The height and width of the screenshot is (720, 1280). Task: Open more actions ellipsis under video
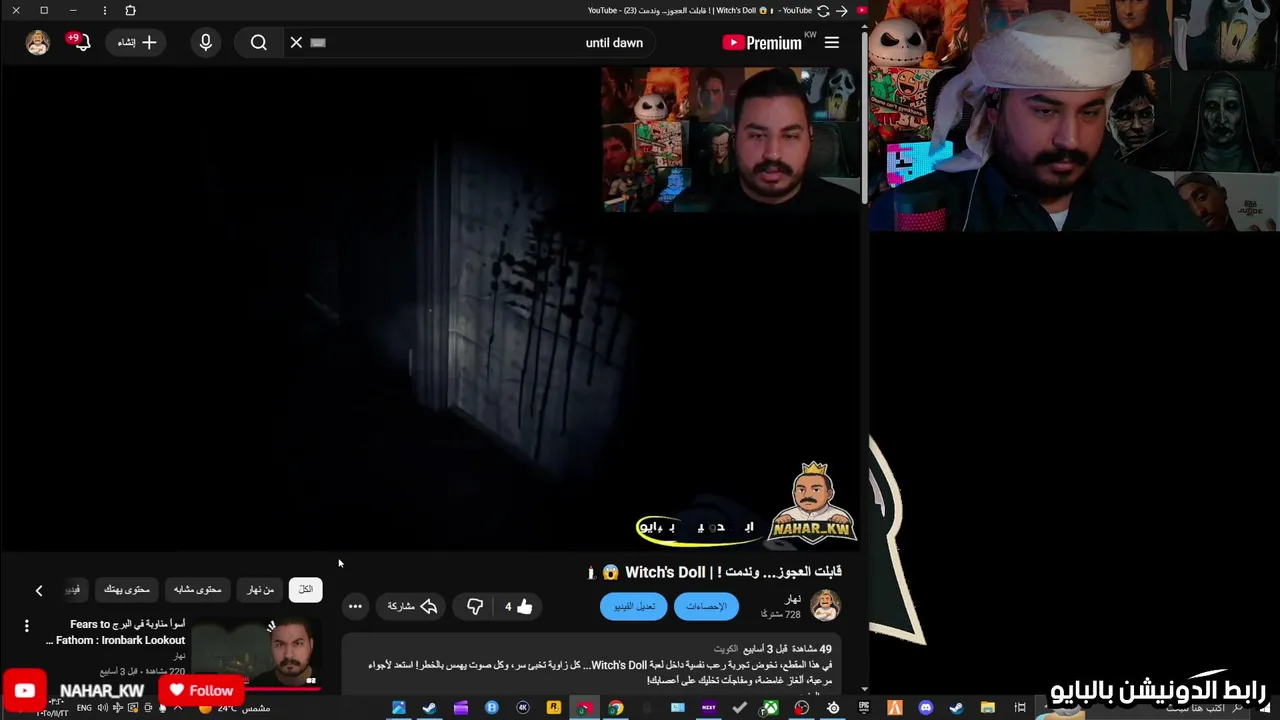pyautogui.click(x=355, y=606)
